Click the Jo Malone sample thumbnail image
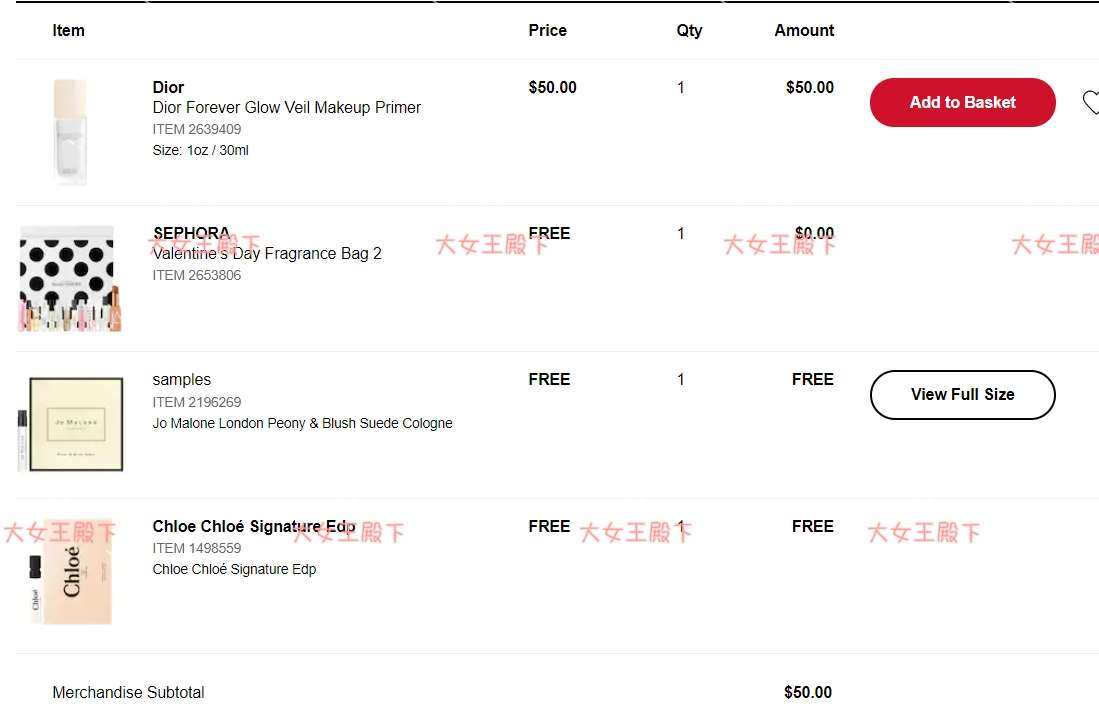Screen dimensions: 1099x706 (x=69, y=424)
